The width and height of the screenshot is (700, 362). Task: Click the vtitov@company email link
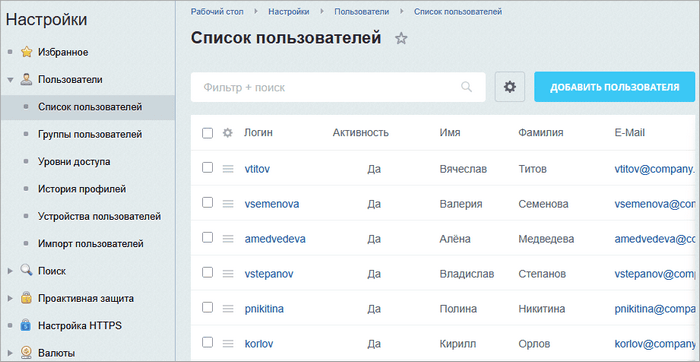click(656, 169)
